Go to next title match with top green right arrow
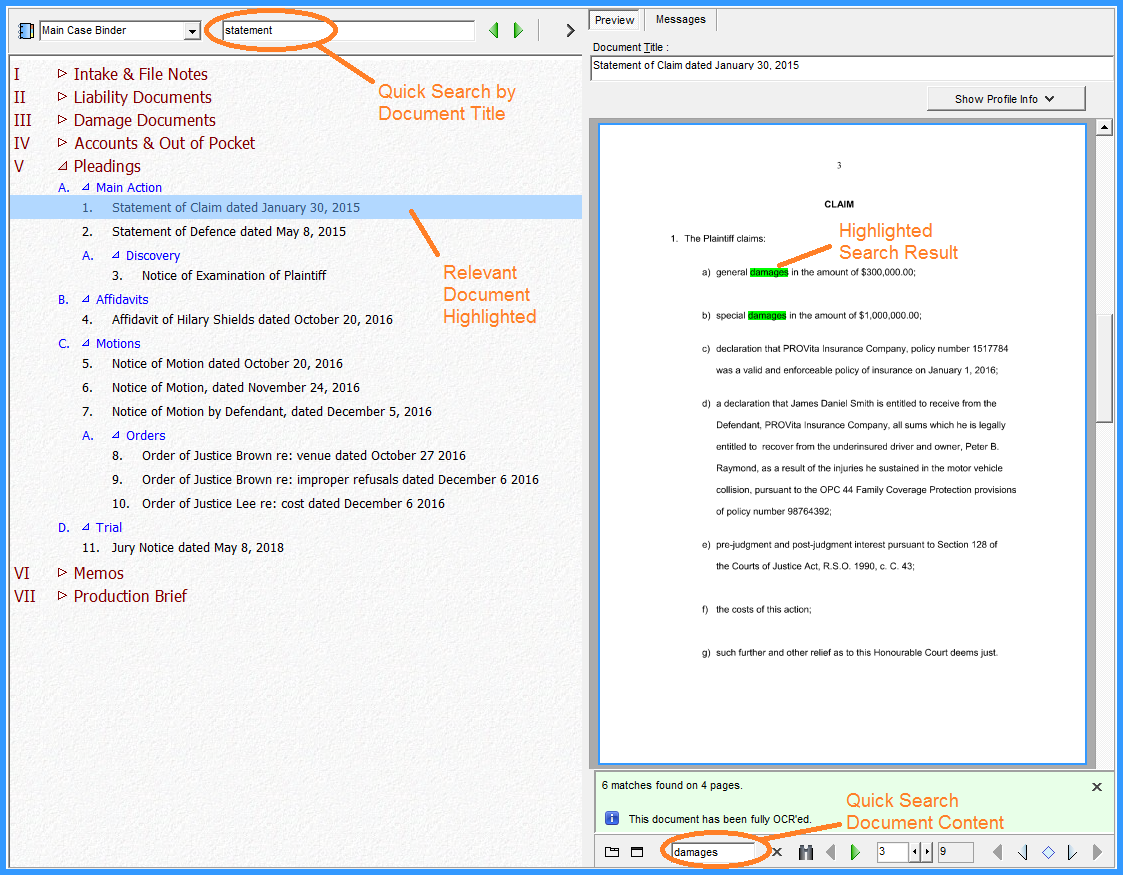Viewport: 1123px width, 875px height. (518, 30)
